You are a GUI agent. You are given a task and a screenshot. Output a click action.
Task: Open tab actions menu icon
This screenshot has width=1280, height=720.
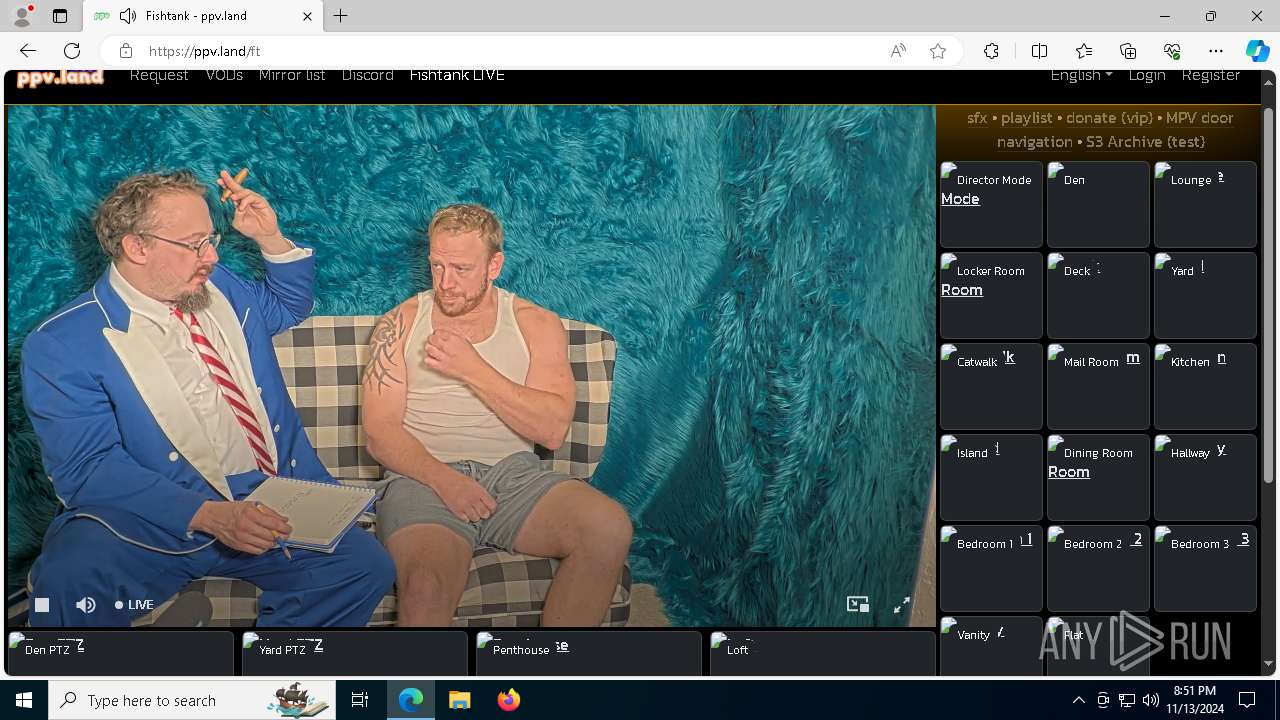(x=60, y=16)
